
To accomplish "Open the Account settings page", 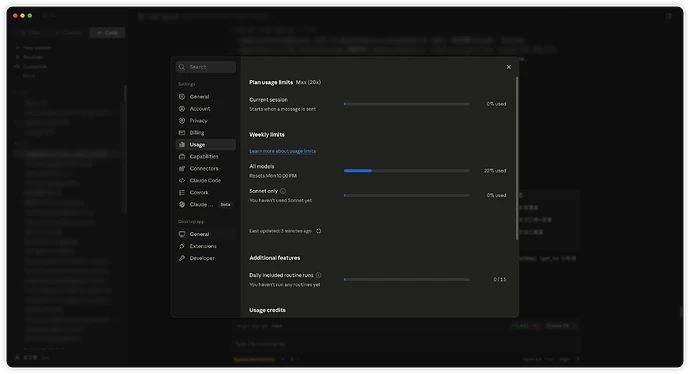I will [x=206, y=109].
